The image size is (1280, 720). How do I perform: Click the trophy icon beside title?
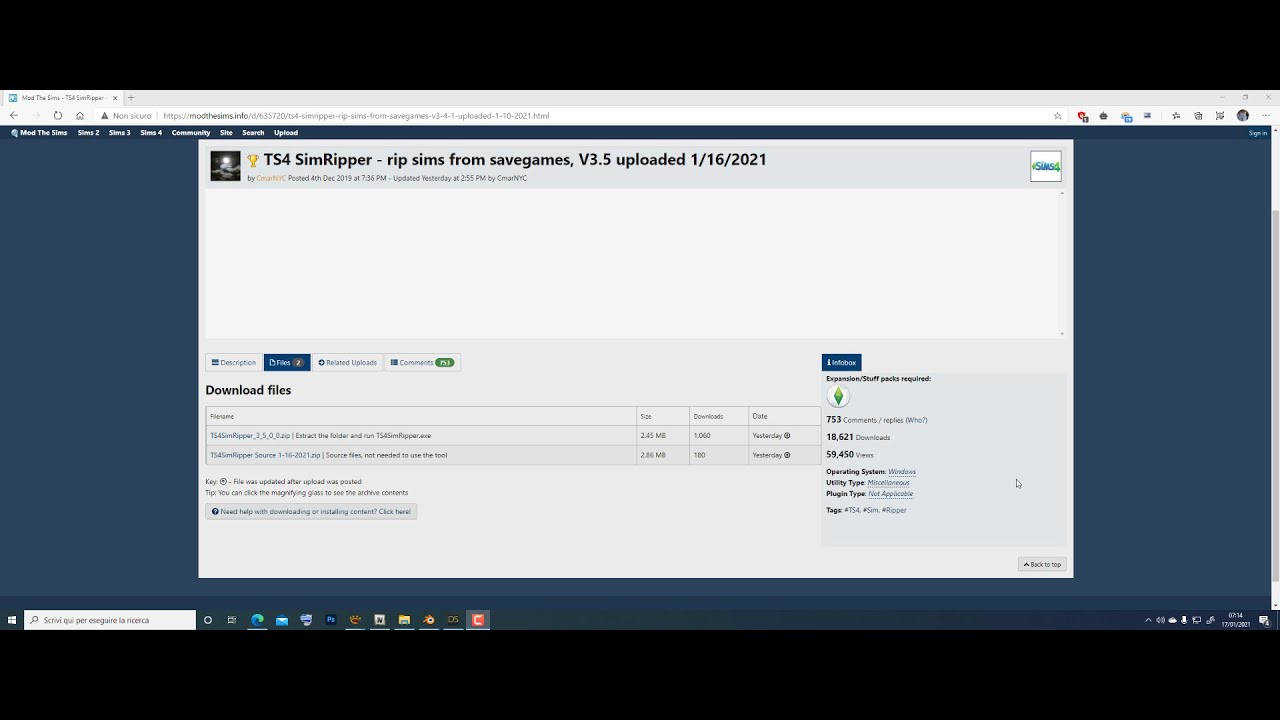[x=253, y=160]
